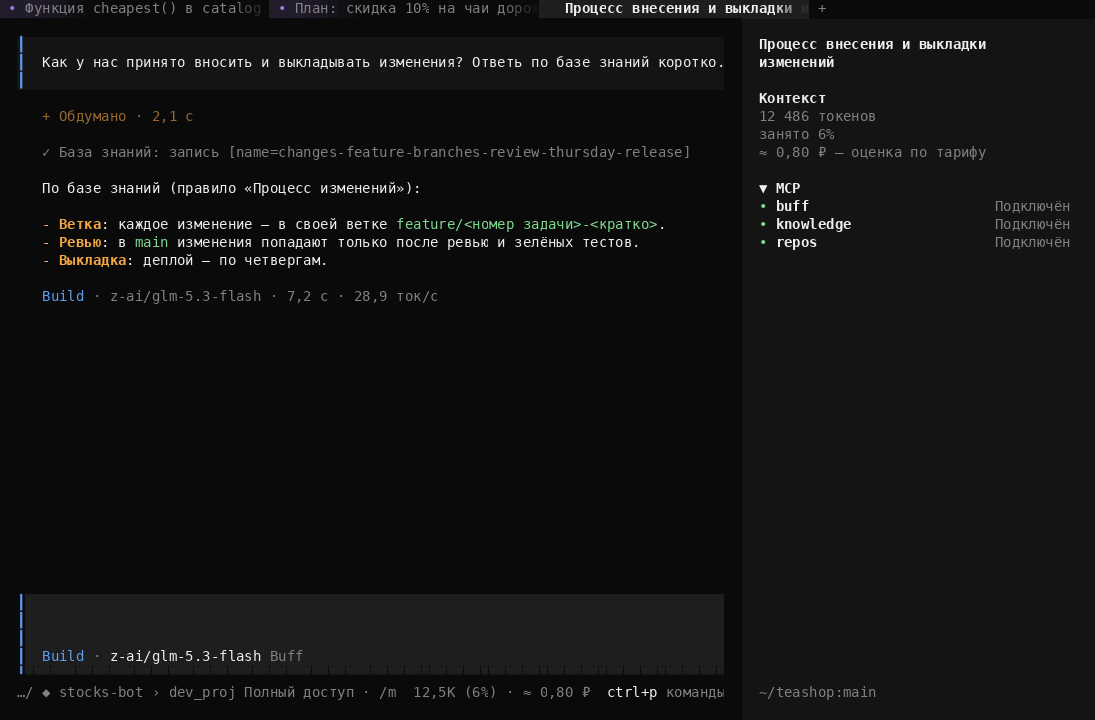Screen dimensions: 1095x720
Task: Click green "main" code word in Ревью line
Action: click(x=152, y=242)
